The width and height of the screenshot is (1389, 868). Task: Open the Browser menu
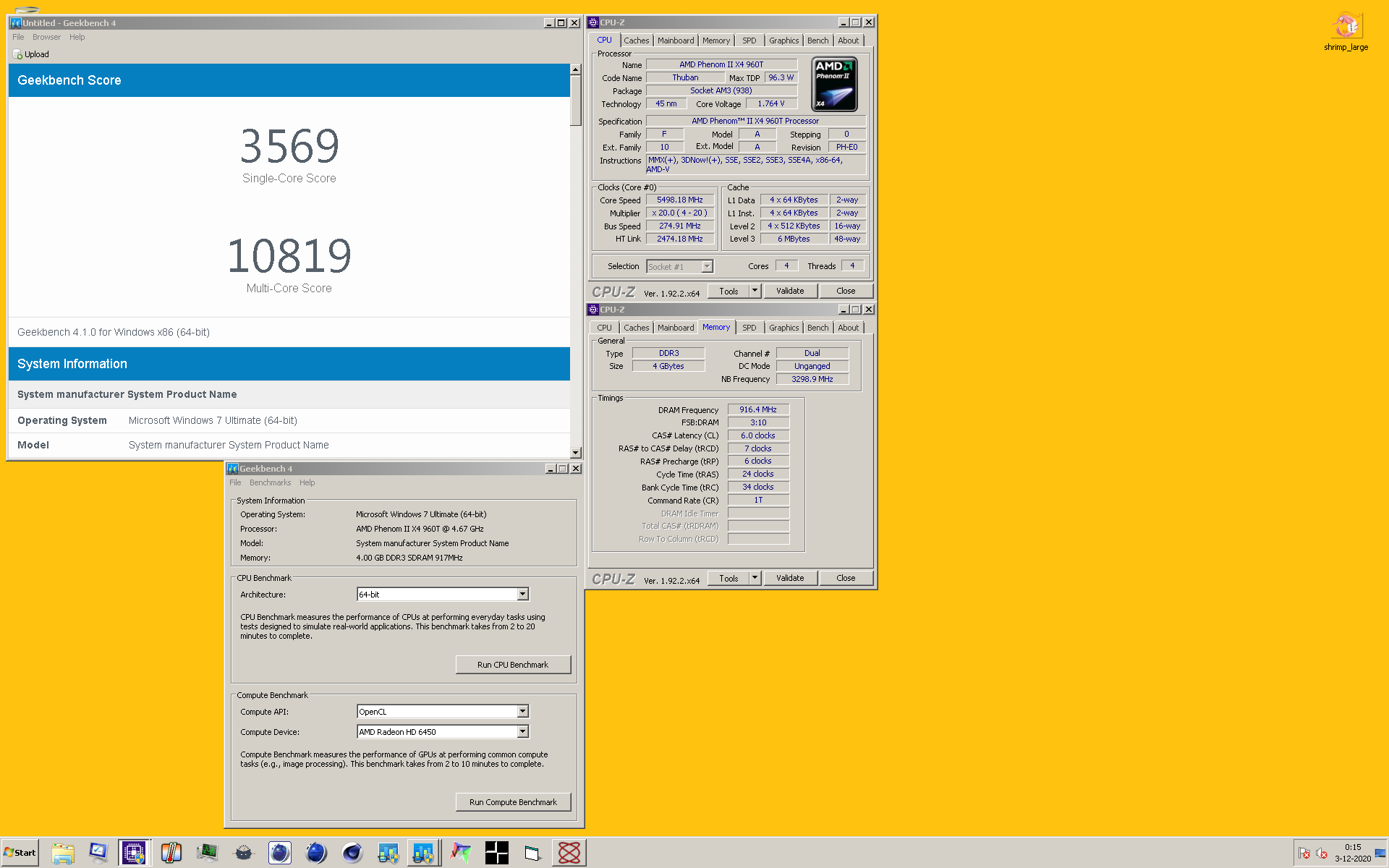tap(46, 37)
